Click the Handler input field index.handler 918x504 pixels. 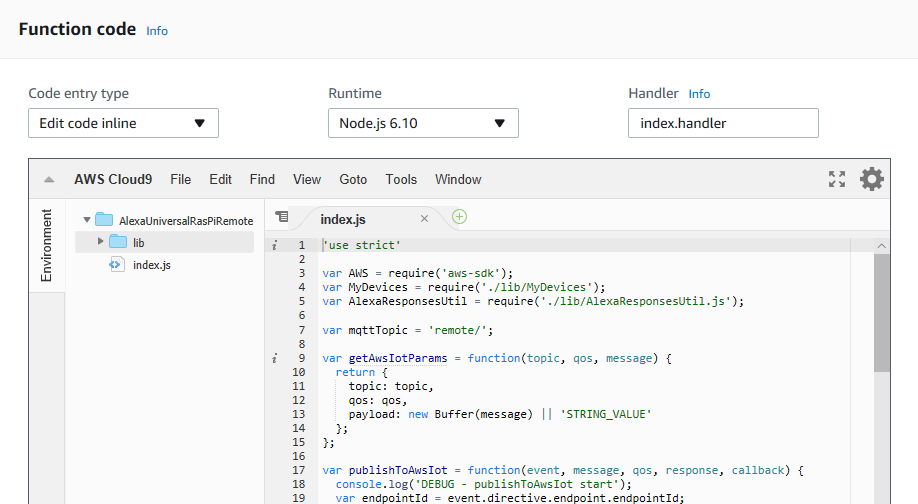[723, 123]
